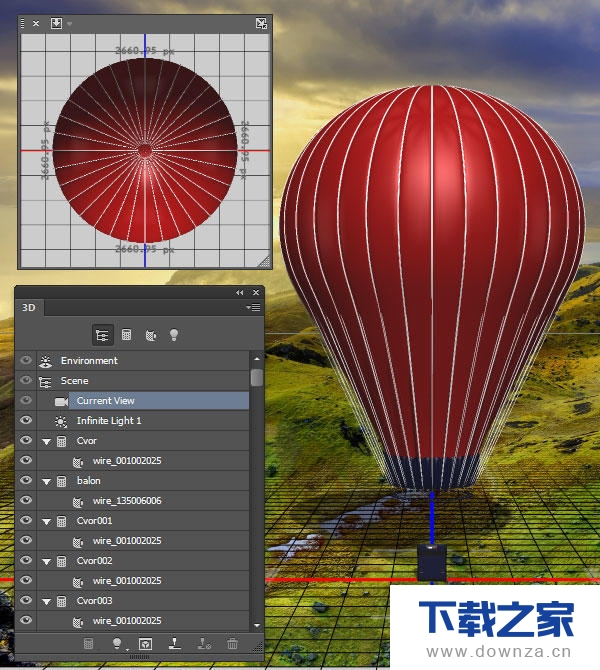Hide the balon mesh
Image resolution: width=600 pixels, height=670 pixels.
(x=26, y=480)
